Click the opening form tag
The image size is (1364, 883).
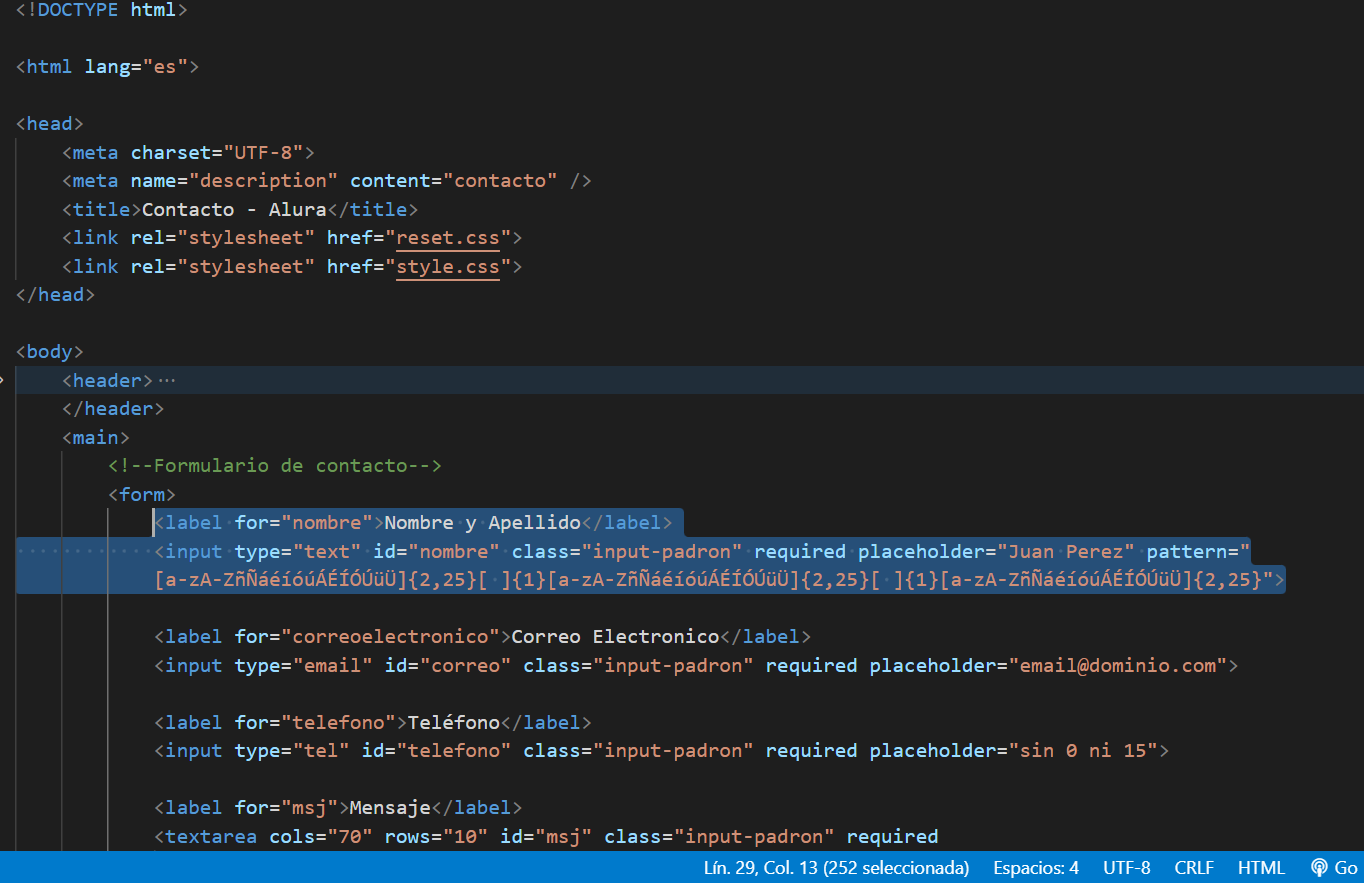(x=142, y=494)
